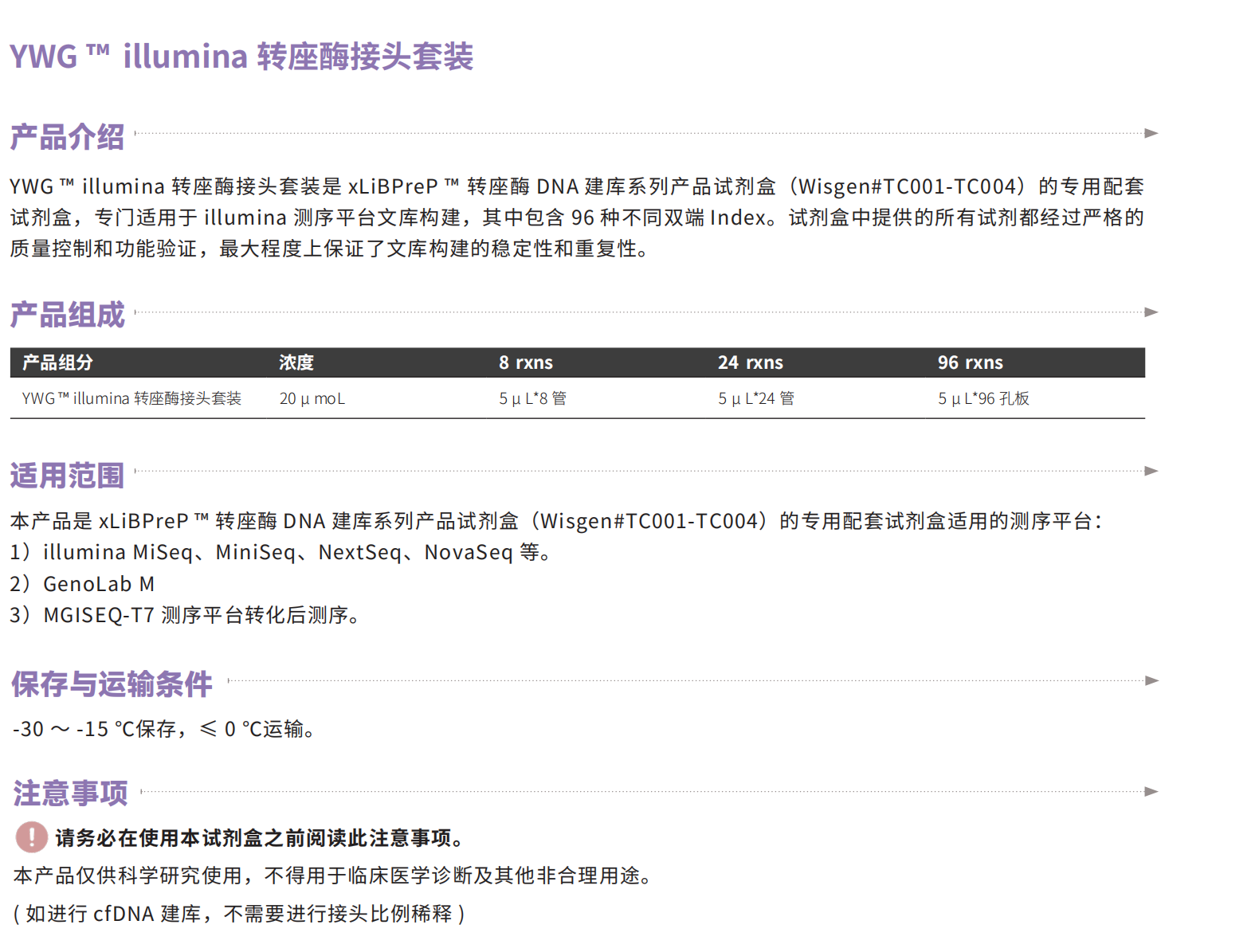1259x952 pixels.
Task: Select the heading '产品组成'
Action: (x=67, y=315)
